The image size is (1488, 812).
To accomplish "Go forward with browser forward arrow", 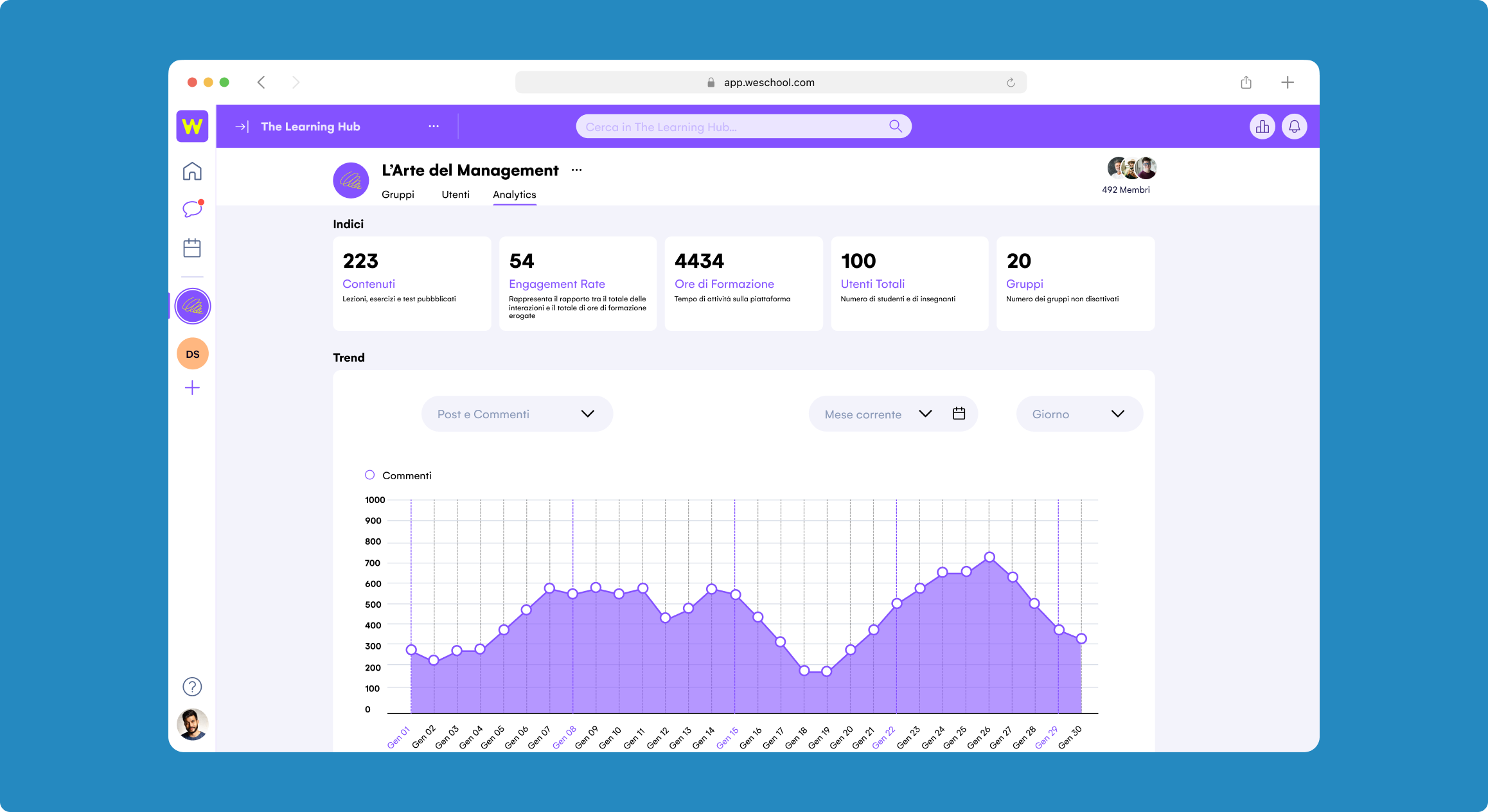I will pyautogui.click(x=296, y=82).
